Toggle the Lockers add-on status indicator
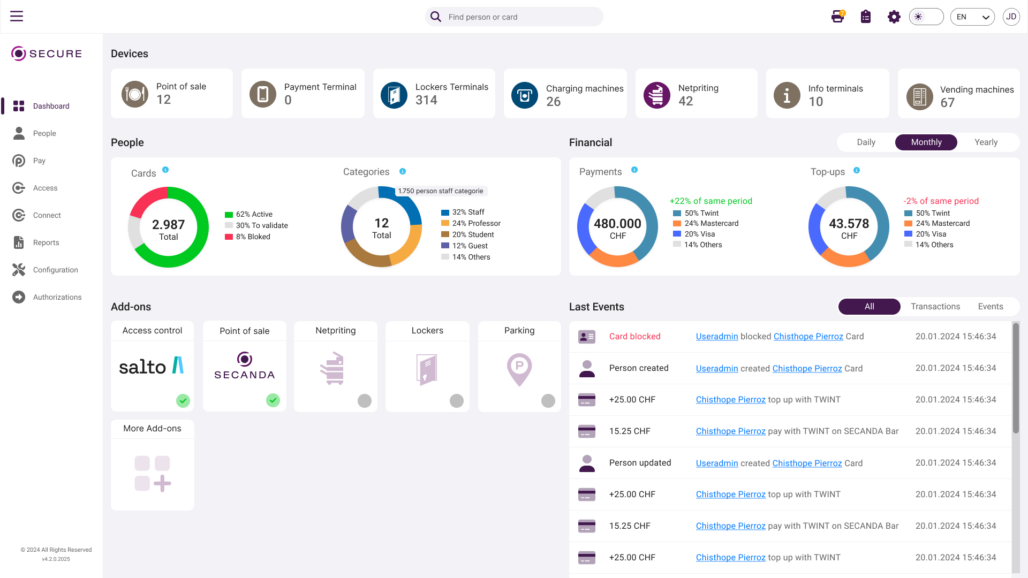This screenshot has height=578, width=1028. [456, 401]
